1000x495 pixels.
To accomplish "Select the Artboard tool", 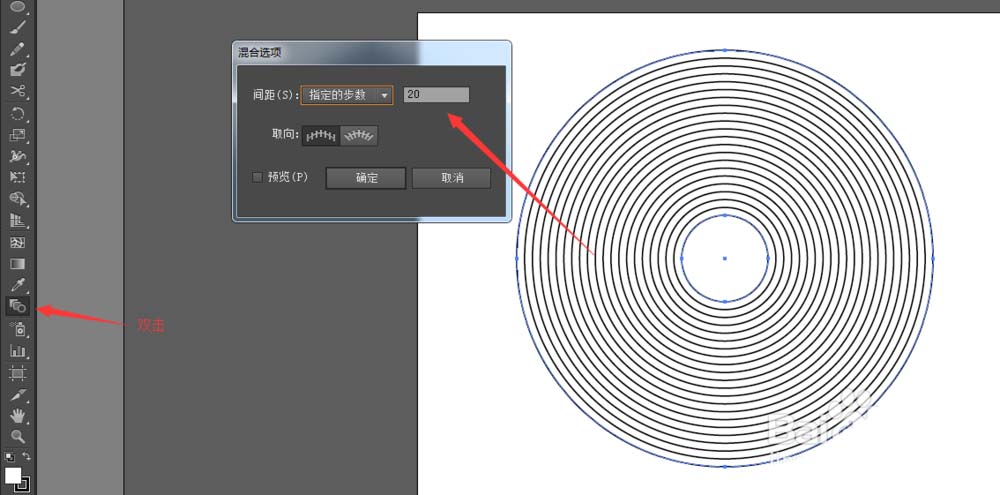I will [x=18, y=373].
